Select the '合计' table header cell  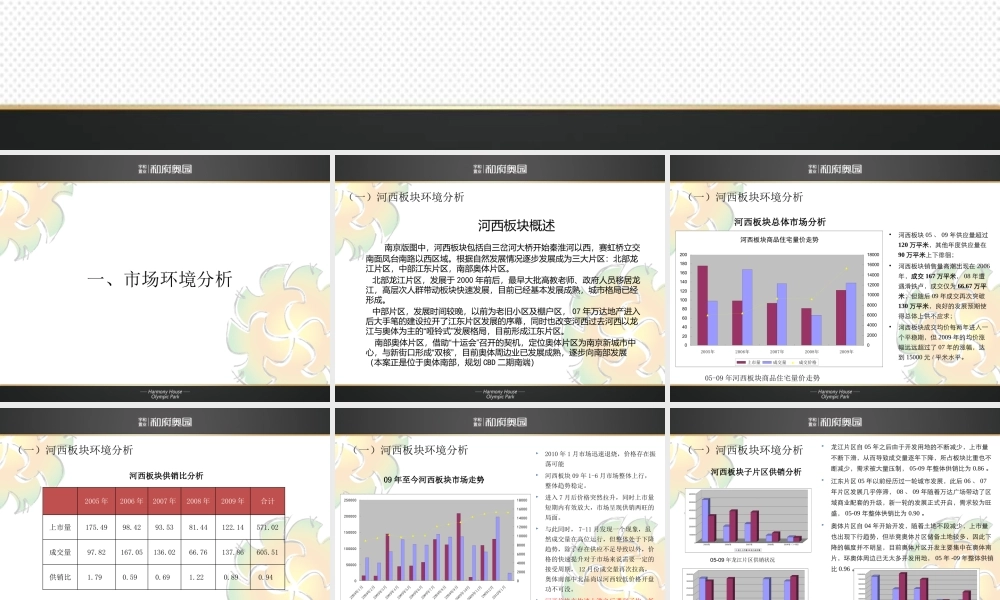tap(268, 501)
